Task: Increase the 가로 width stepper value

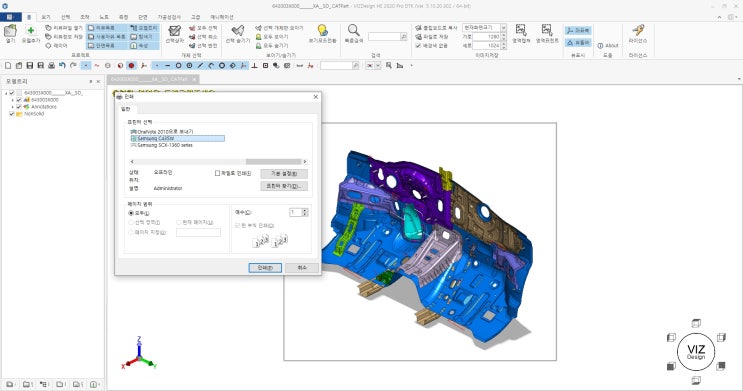Action: (x=503, y=35)
